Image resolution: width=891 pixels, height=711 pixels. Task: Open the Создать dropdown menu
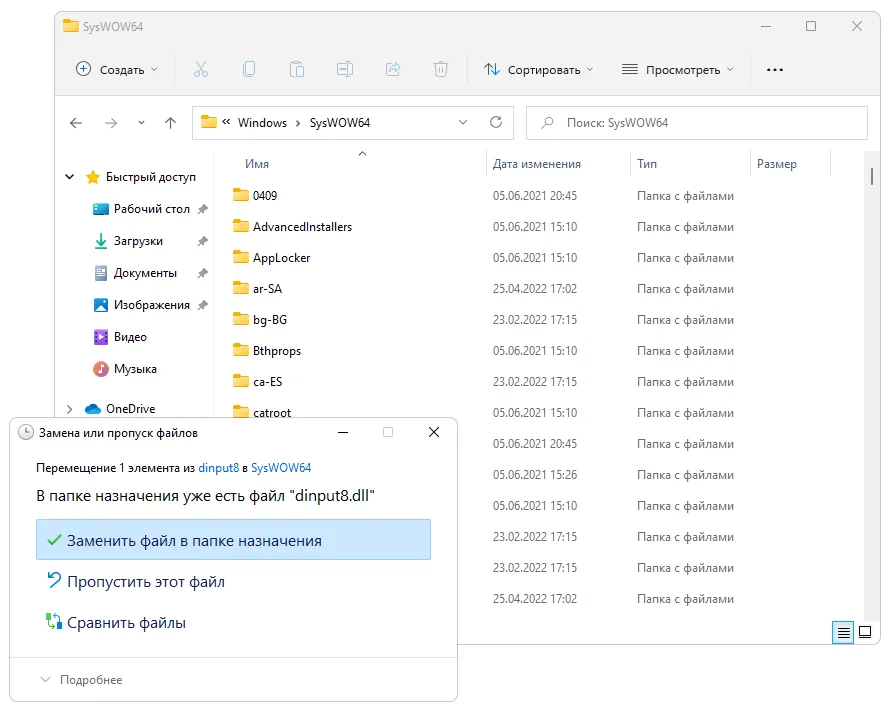pos(117,70)
